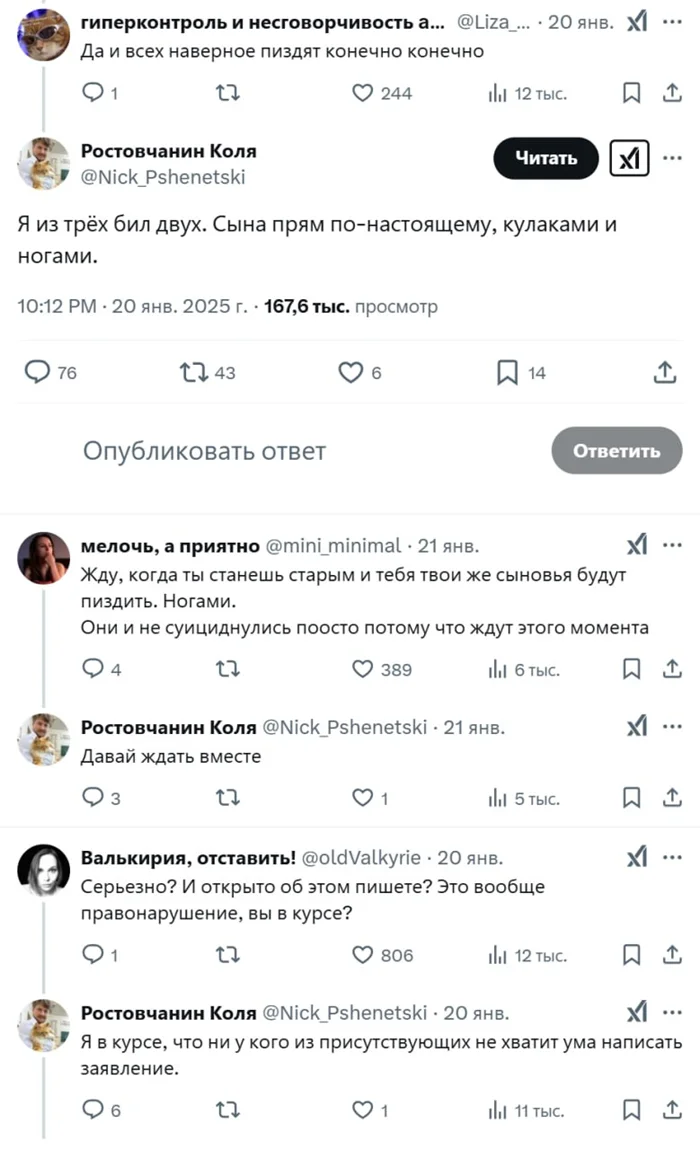This screenshot has width=700, height=1150.
Task: Click the Опубликовать ответ reply field
Action: (x=205, y=451)
